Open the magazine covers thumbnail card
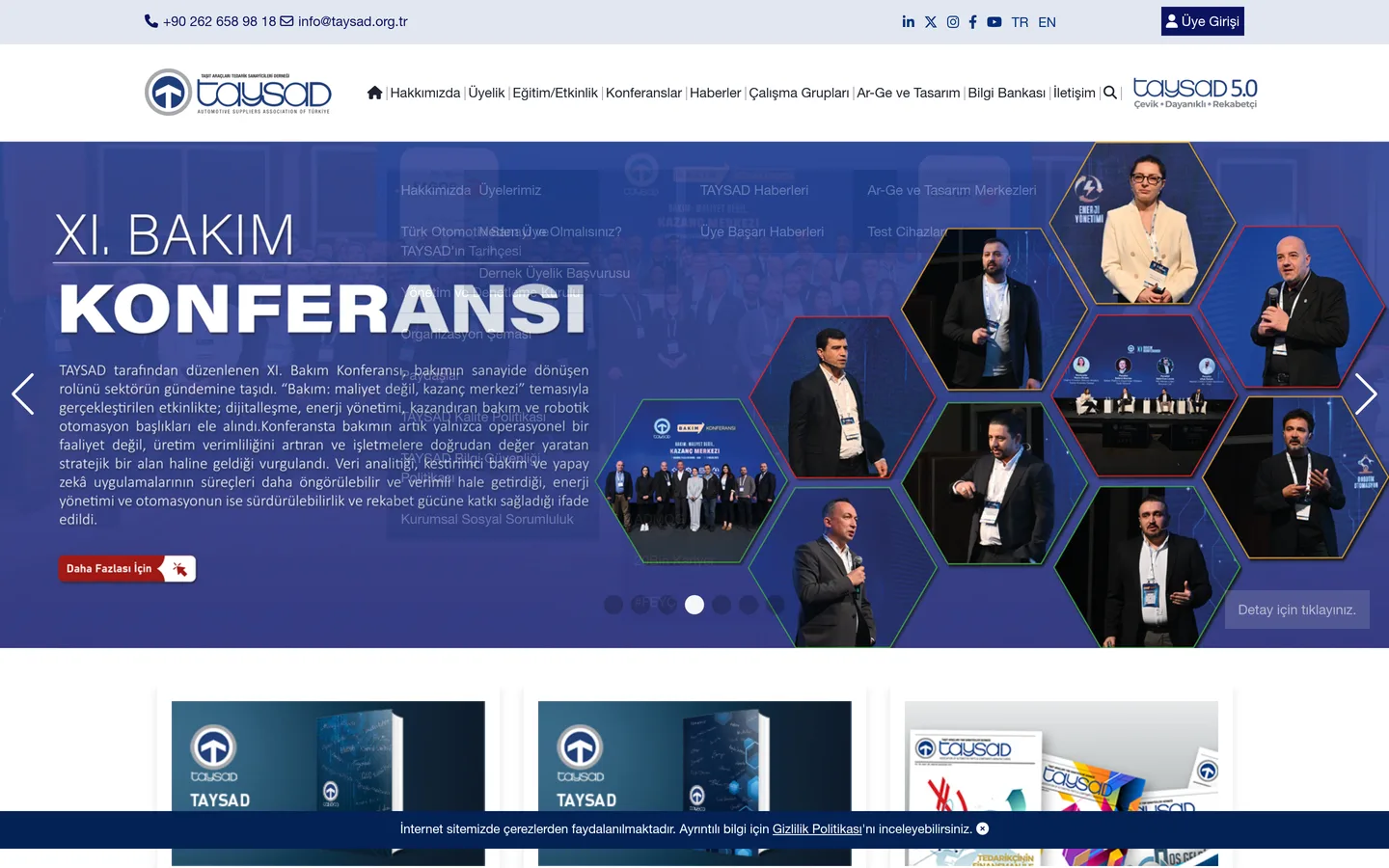The image size is (1389, 868). point(1061,783)
